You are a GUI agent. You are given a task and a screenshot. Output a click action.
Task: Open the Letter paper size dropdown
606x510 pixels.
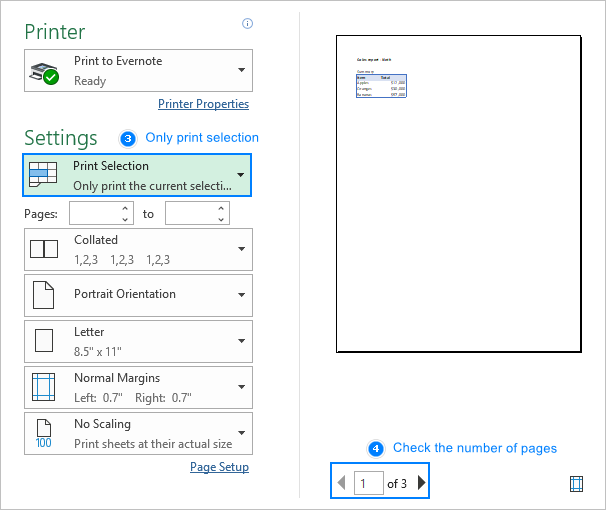(241, 341)
